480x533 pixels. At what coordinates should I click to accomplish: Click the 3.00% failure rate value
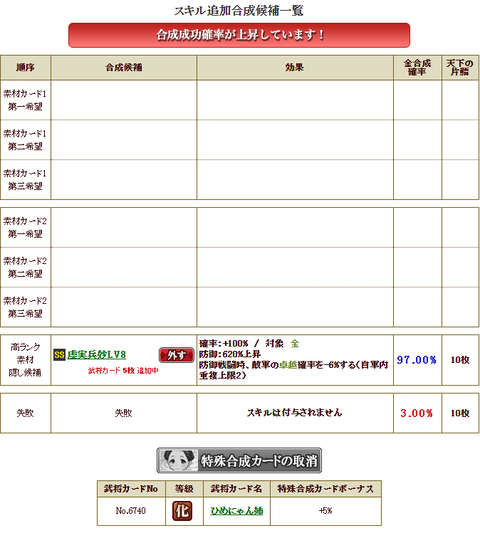coord(417,413)
